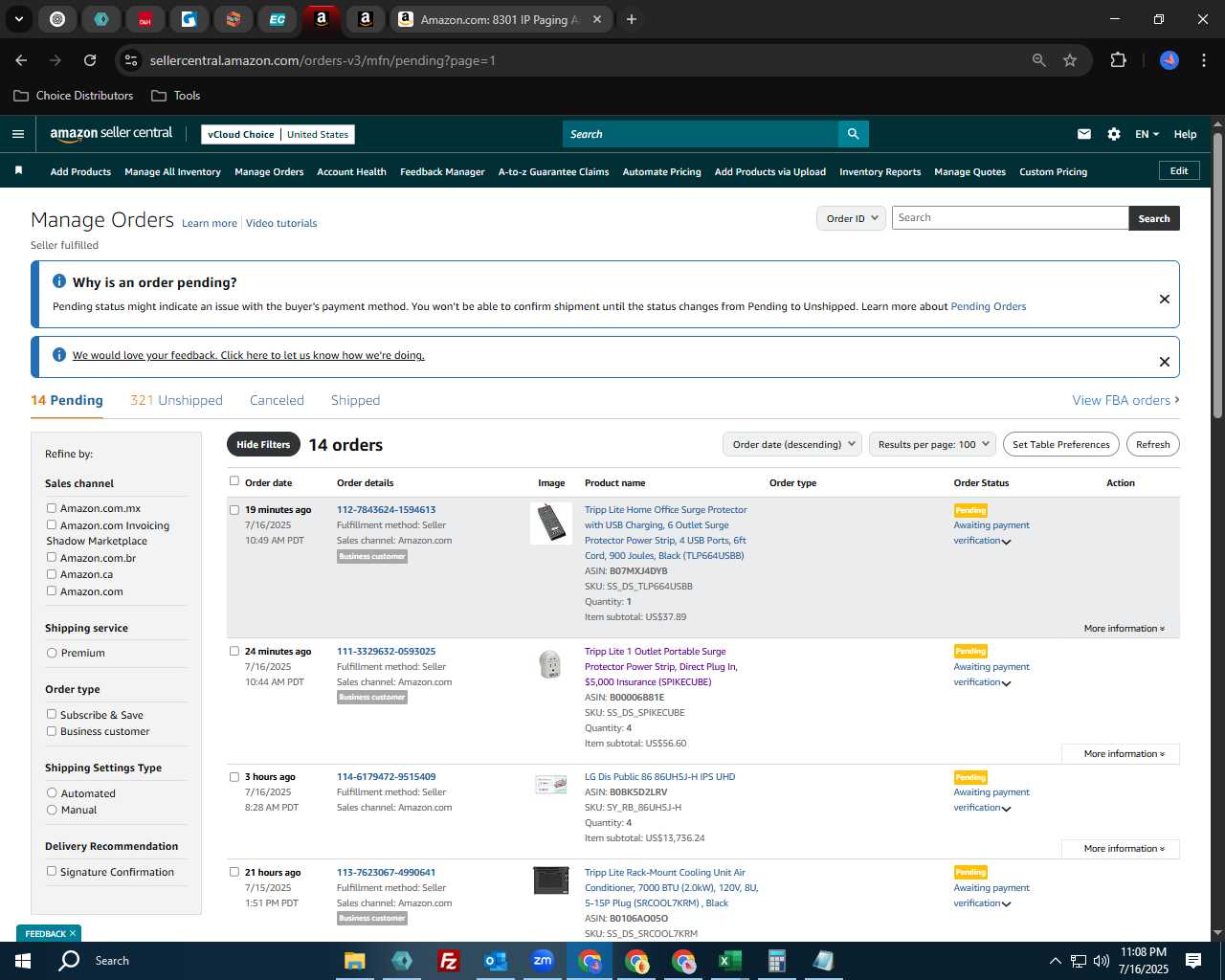Click the Refresh orders button
Viewport: 1225px width, 980px height.
coord(1152,444)
